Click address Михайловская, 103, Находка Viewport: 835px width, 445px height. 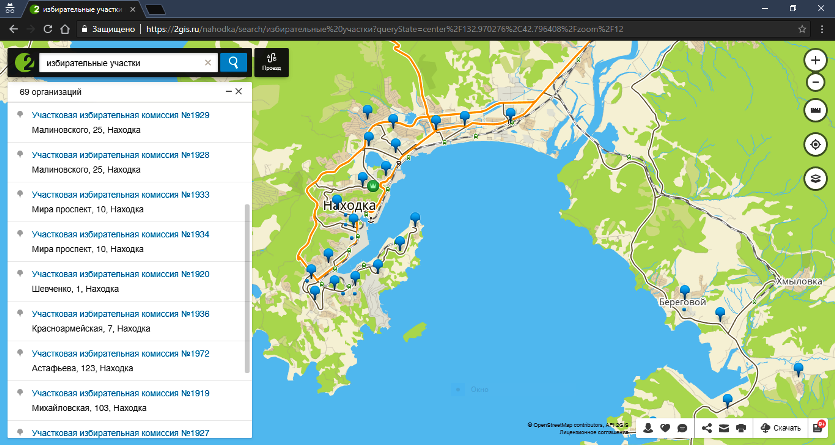[89, 408]
